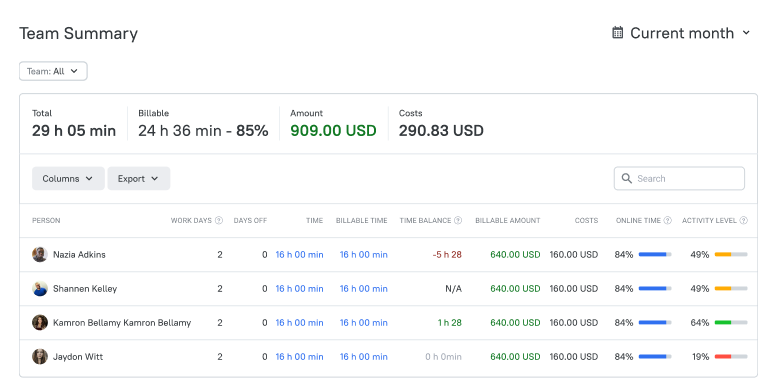Open Jaydon Witt's name

tap(78, 357)
